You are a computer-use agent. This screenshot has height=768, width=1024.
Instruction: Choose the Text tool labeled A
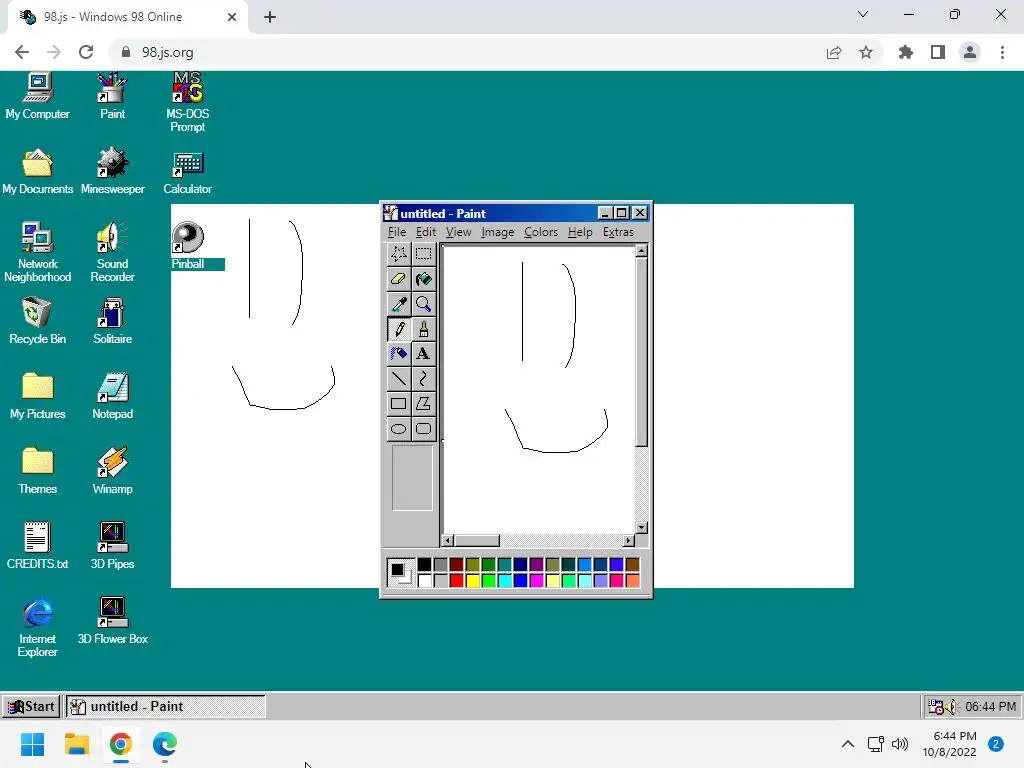pyautogui.click(x=423, y=354)
